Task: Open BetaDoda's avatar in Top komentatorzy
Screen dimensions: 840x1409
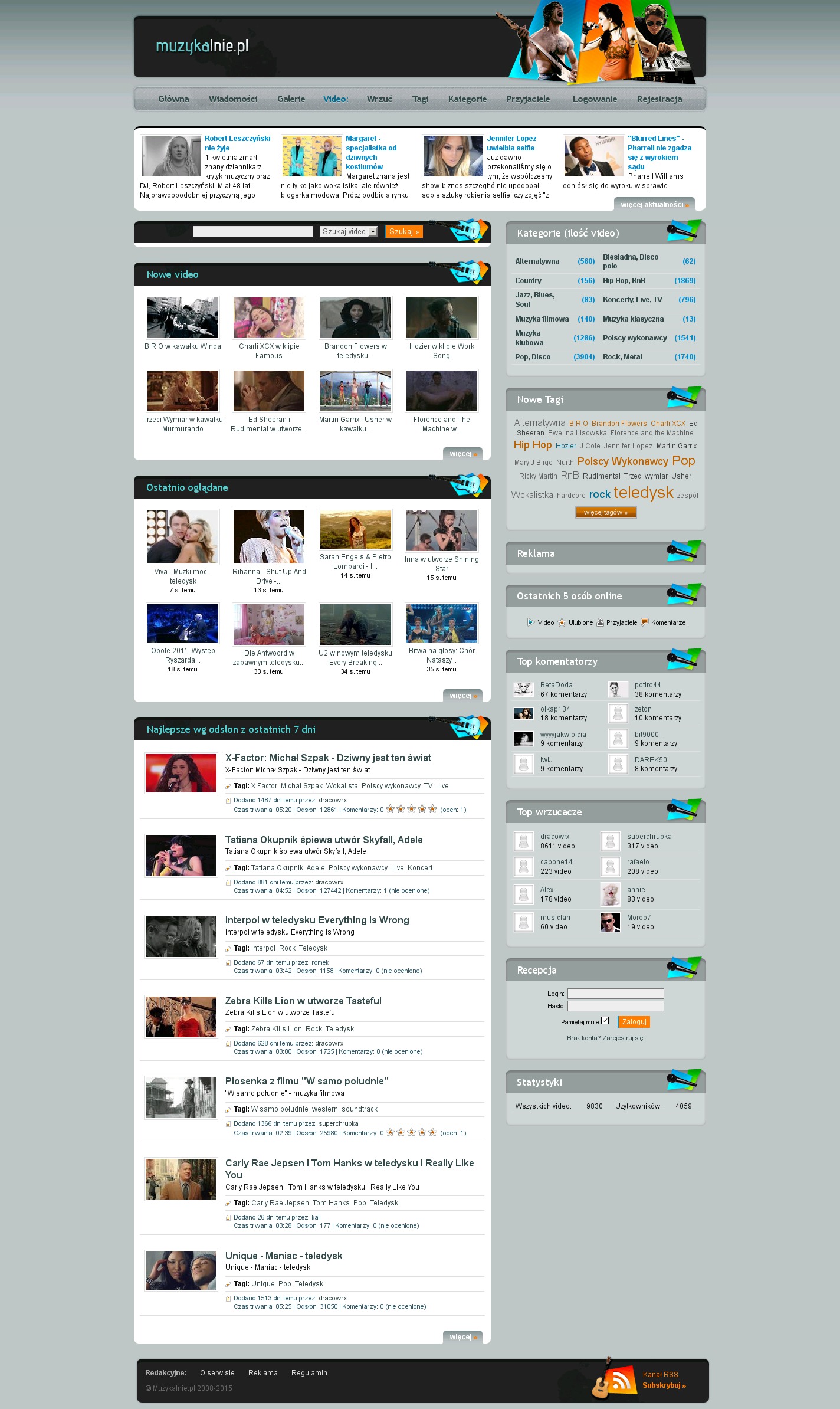Action: tap(523, 689)
